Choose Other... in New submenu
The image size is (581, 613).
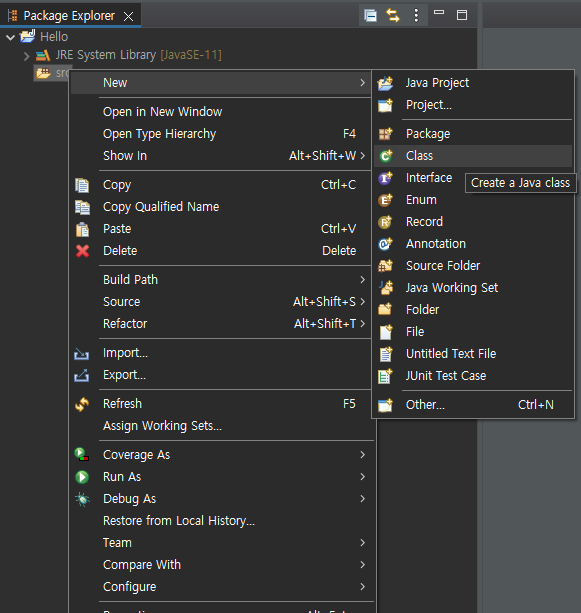click(x=473, y=405)
